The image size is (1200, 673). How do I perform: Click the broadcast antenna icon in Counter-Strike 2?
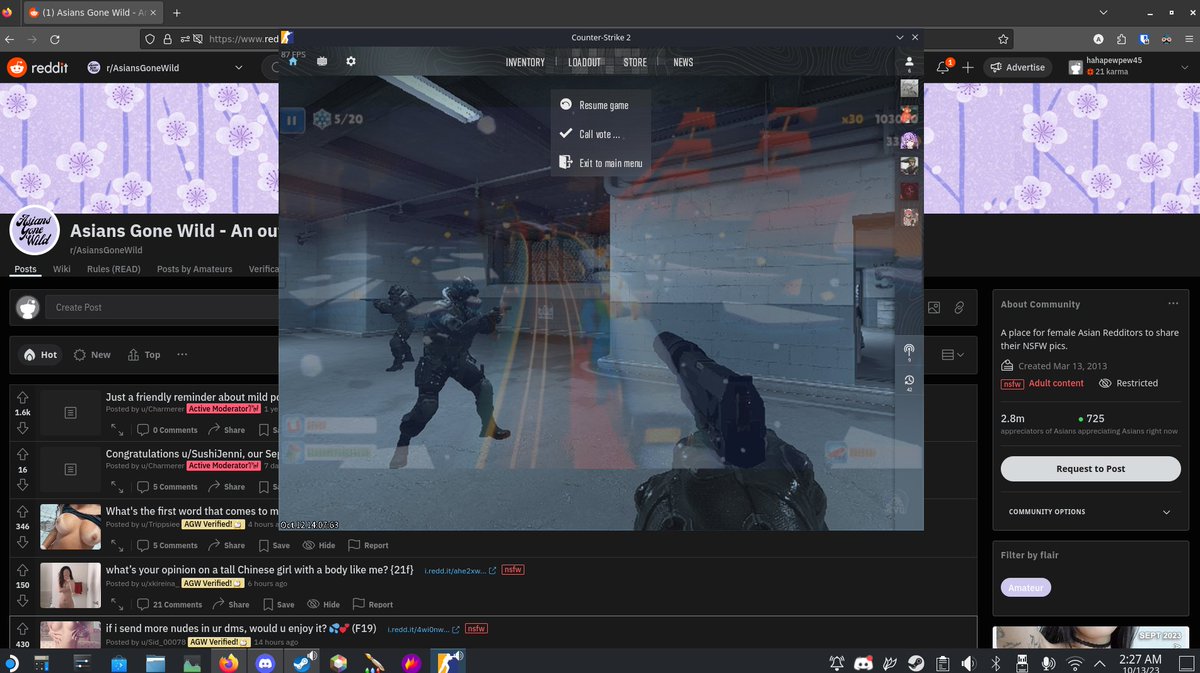[x=909, y=351]
